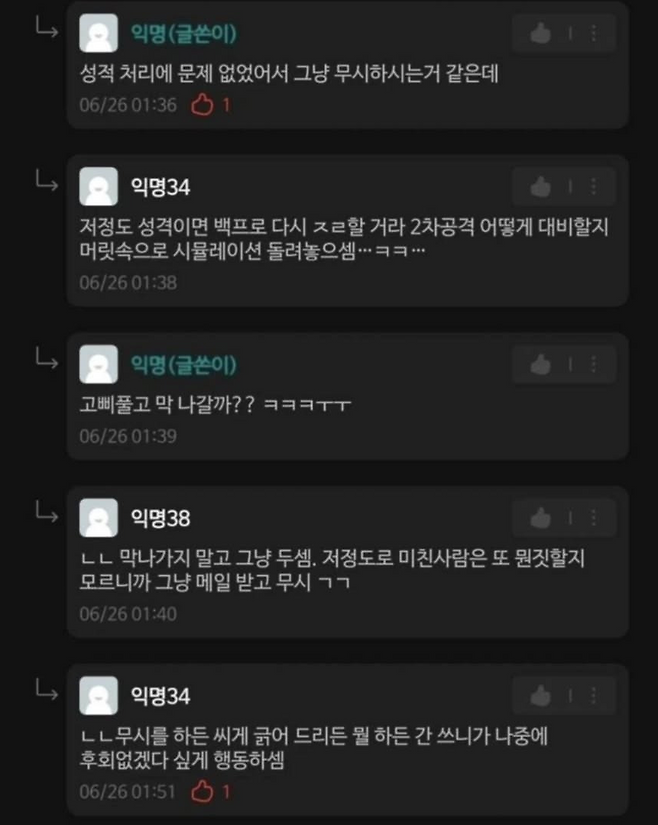The image size is (658, 825).
Task: Click the 익명(글쓴이) name on the 01:36 comment
Action: click(184, 34)
